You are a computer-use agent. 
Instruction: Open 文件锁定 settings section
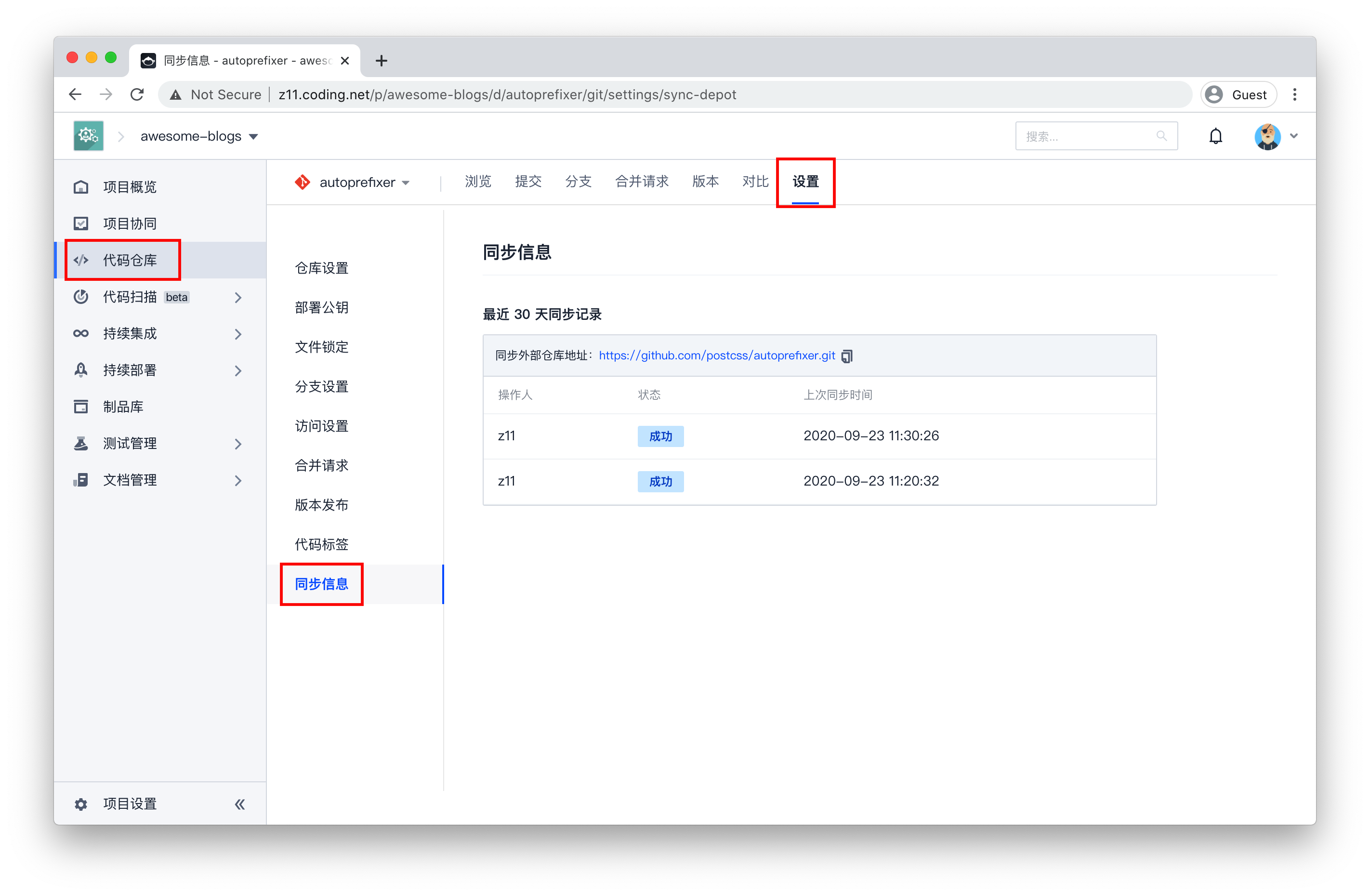(322, 347)
